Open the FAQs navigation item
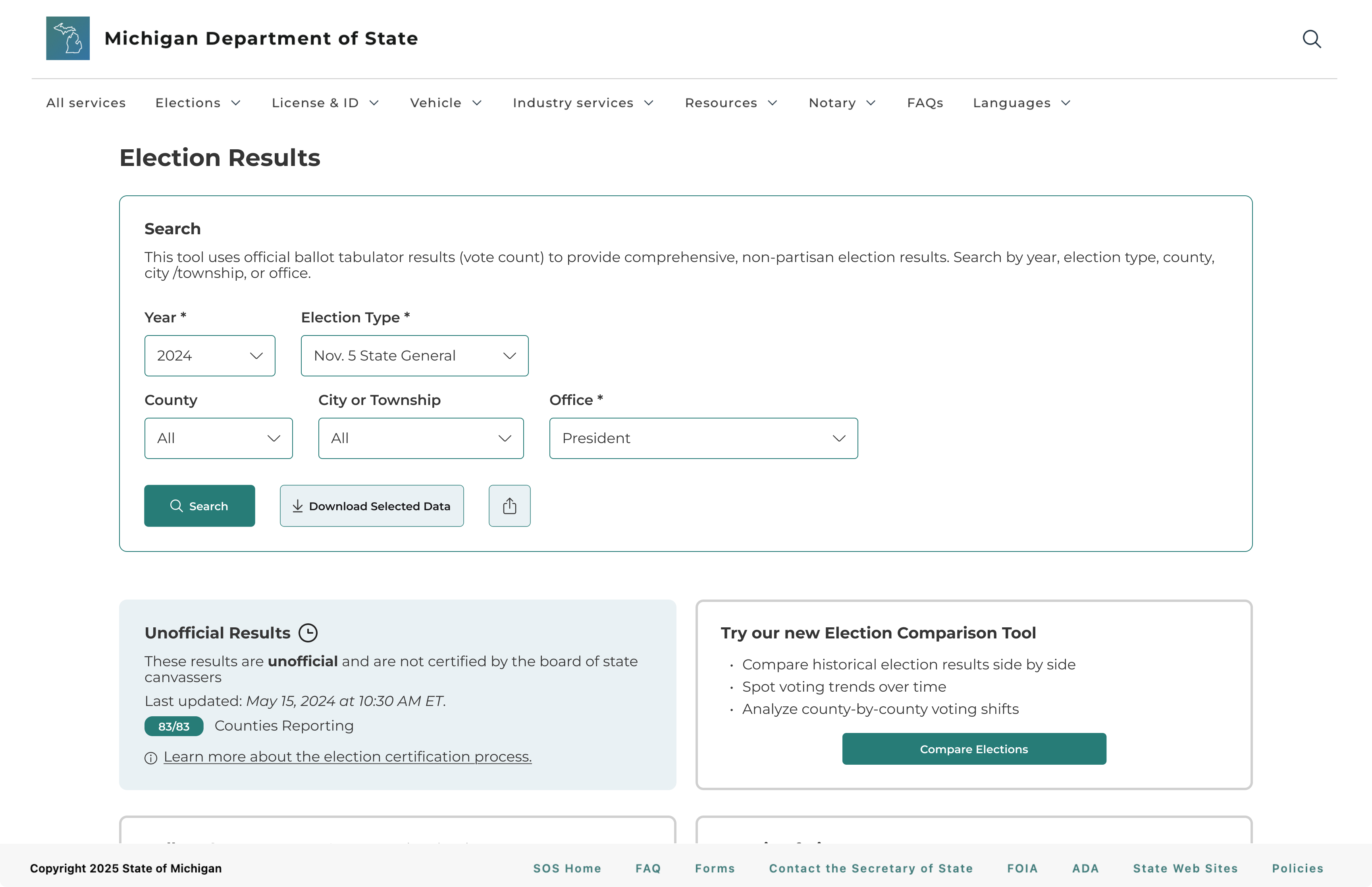This screenshot has width=1372, height=887. (925, 103)
